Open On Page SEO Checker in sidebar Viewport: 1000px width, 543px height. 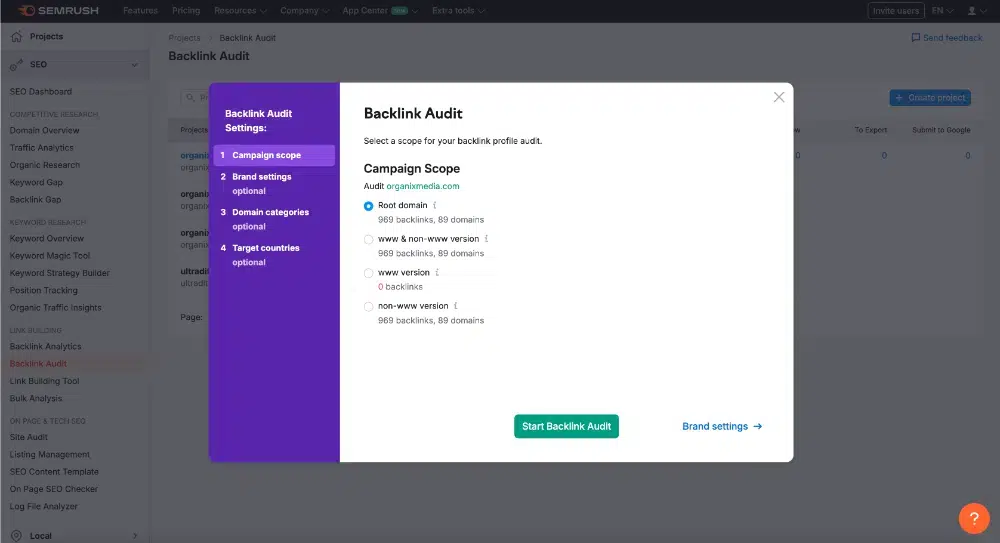(54, 488)
